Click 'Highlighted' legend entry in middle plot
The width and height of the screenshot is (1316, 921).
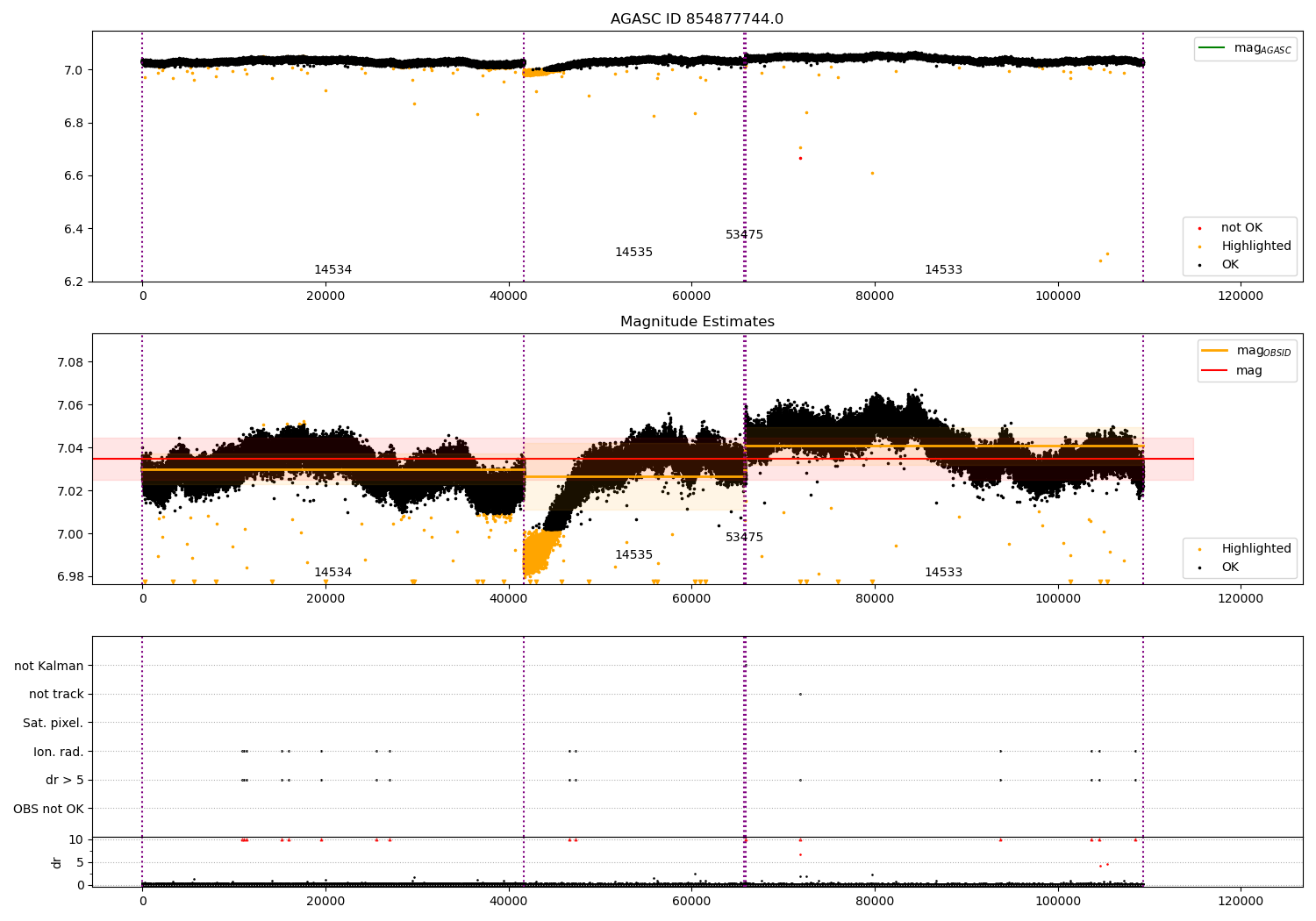point(1256,549)
